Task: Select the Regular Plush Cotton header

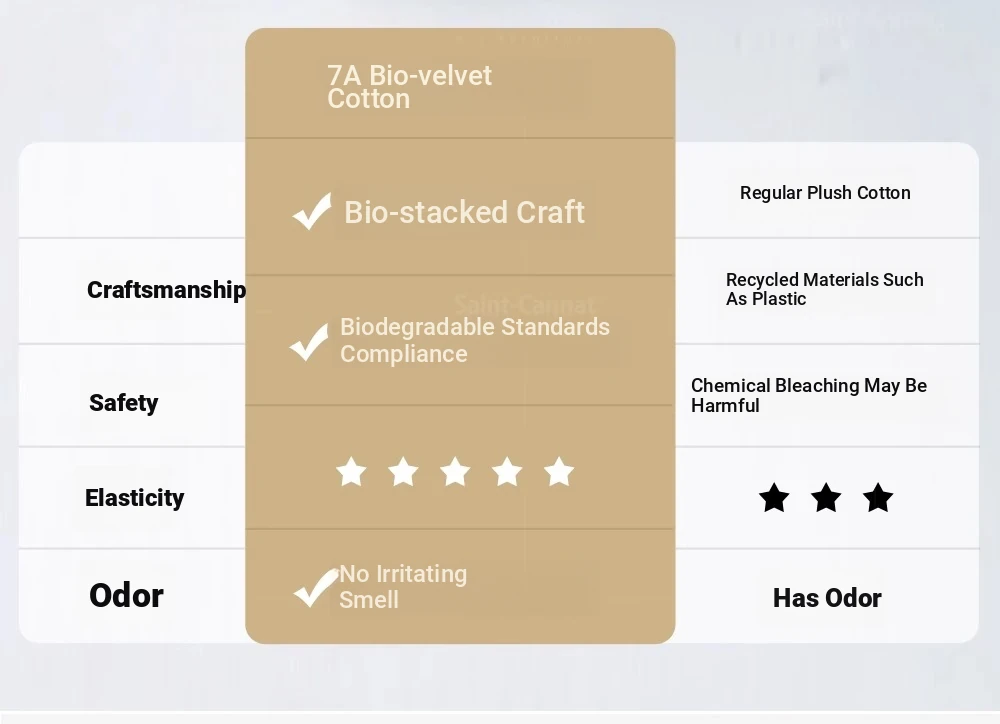Action: (x=825, y=193)
